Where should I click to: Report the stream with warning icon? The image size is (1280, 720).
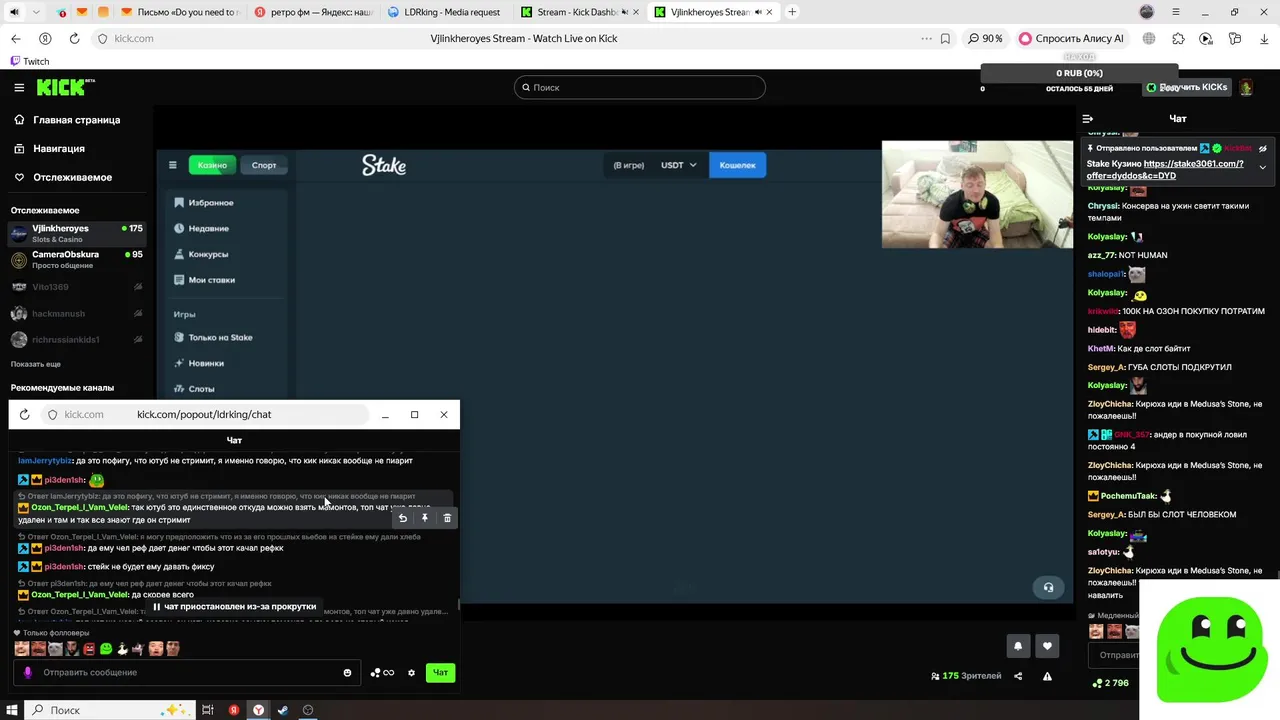(x=1047, y=676)
